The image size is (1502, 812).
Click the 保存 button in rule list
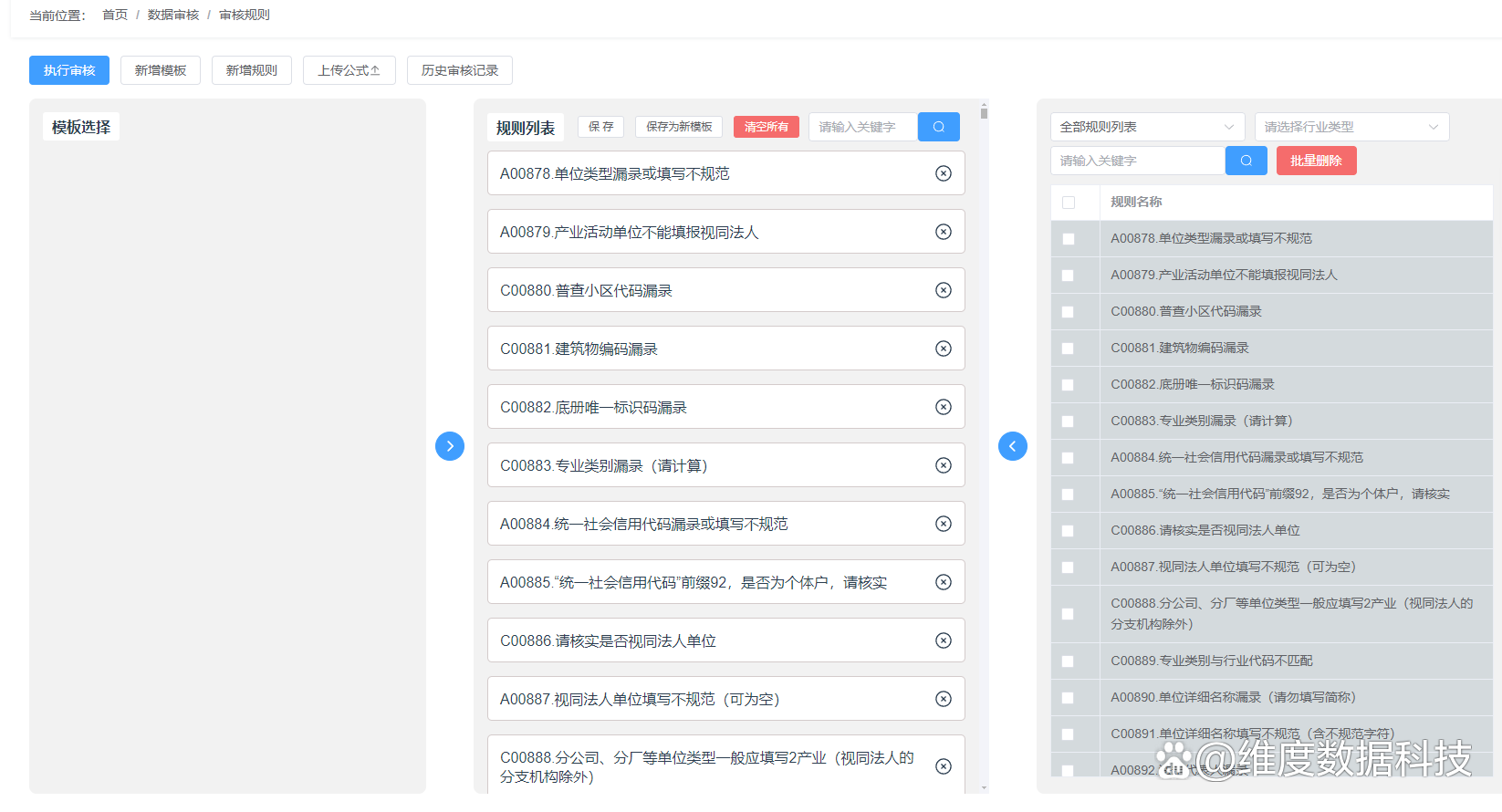point(601,127)
